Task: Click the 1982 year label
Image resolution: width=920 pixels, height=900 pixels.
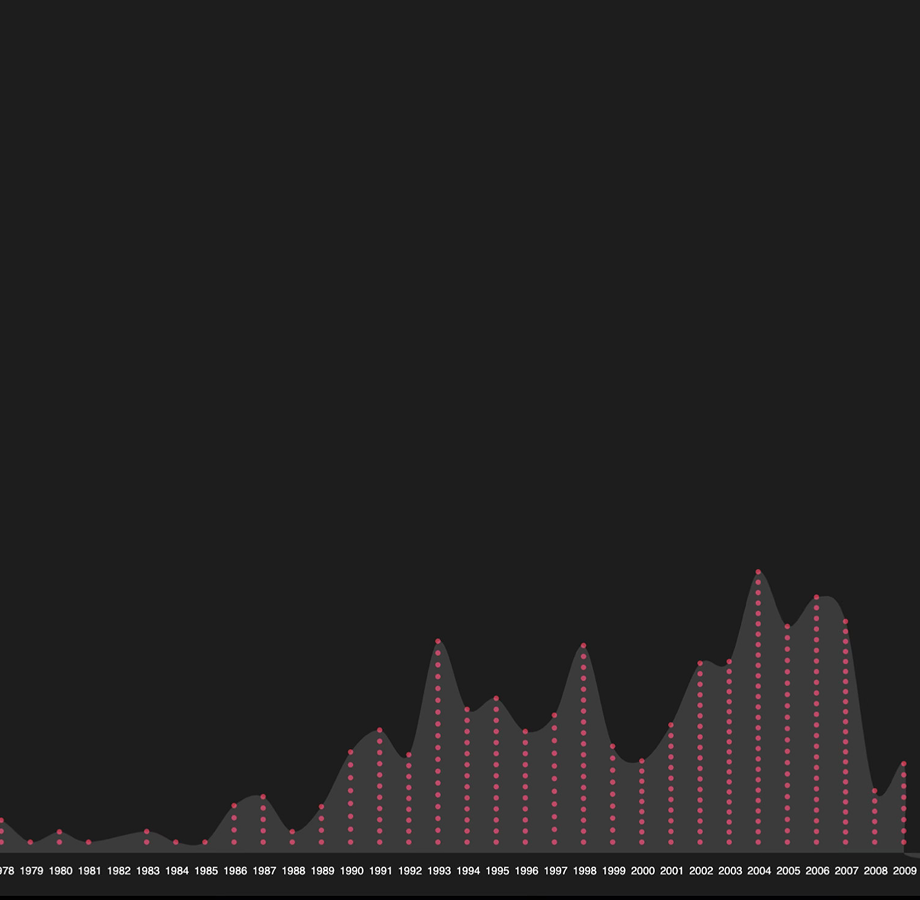Action: pyautogui.click(x=119, y=871)
